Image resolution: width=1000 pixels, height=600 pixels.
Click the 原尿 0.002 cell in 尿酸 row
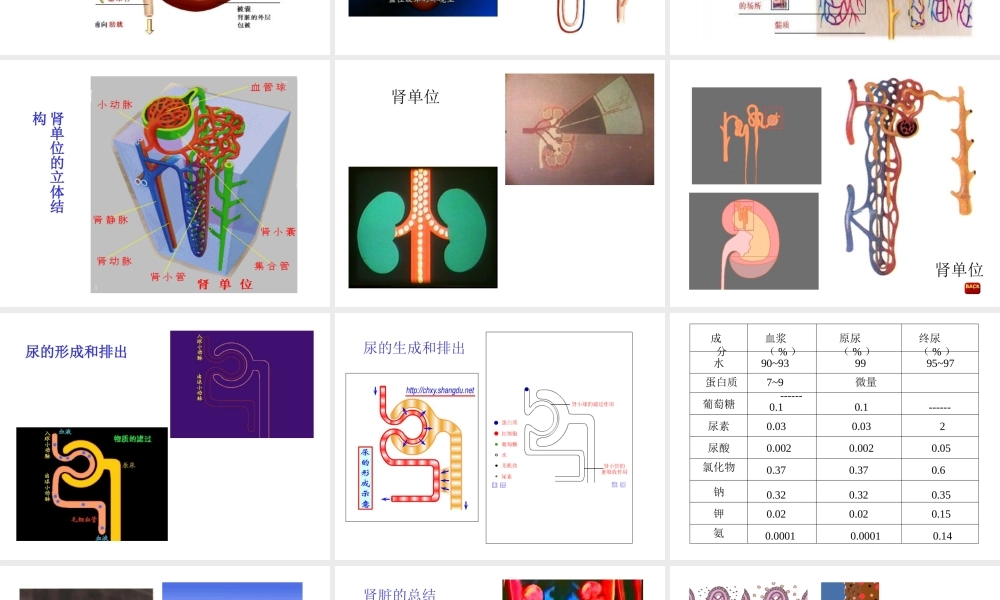coord(861,448)
